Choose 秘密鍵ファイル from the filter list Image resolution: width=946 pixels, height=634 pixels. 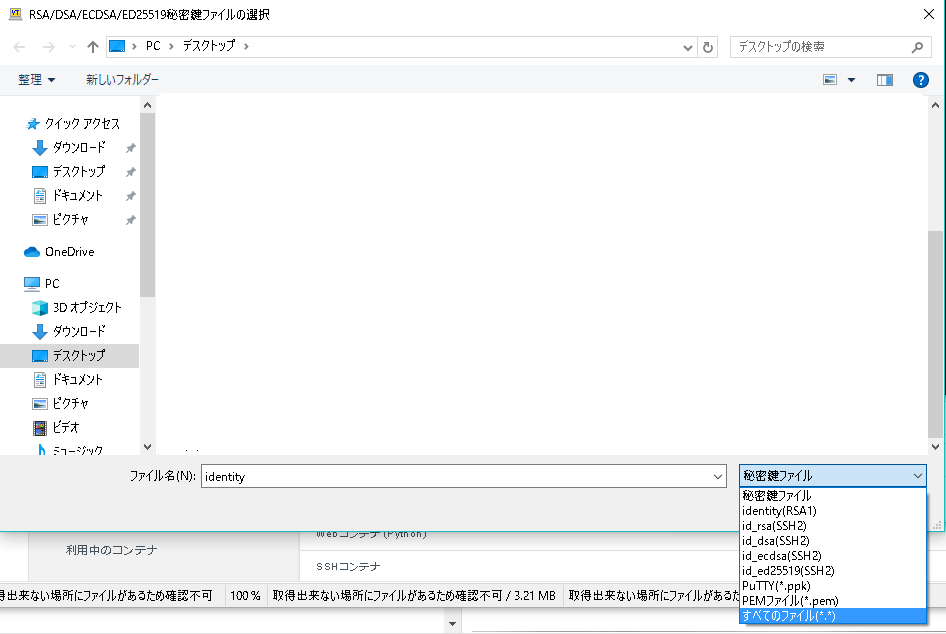833,496
